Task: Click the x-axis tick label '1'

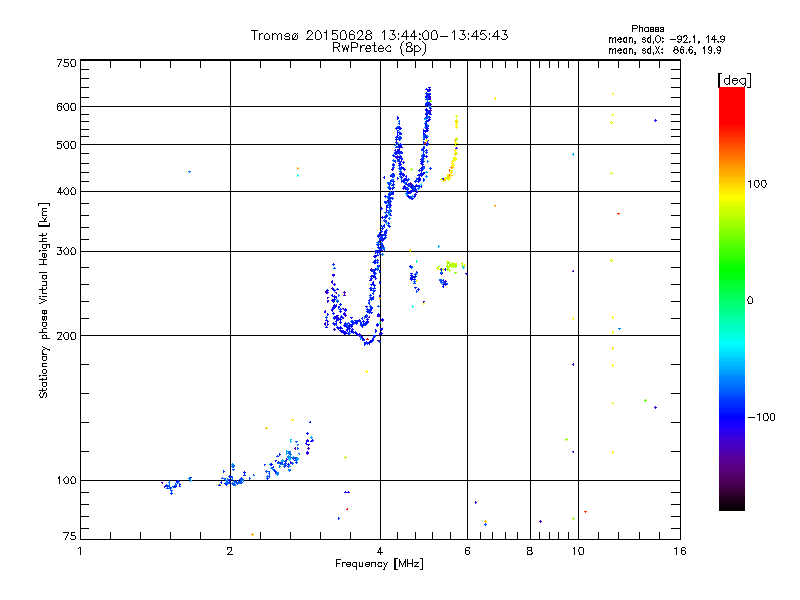Action: (80, 551)
